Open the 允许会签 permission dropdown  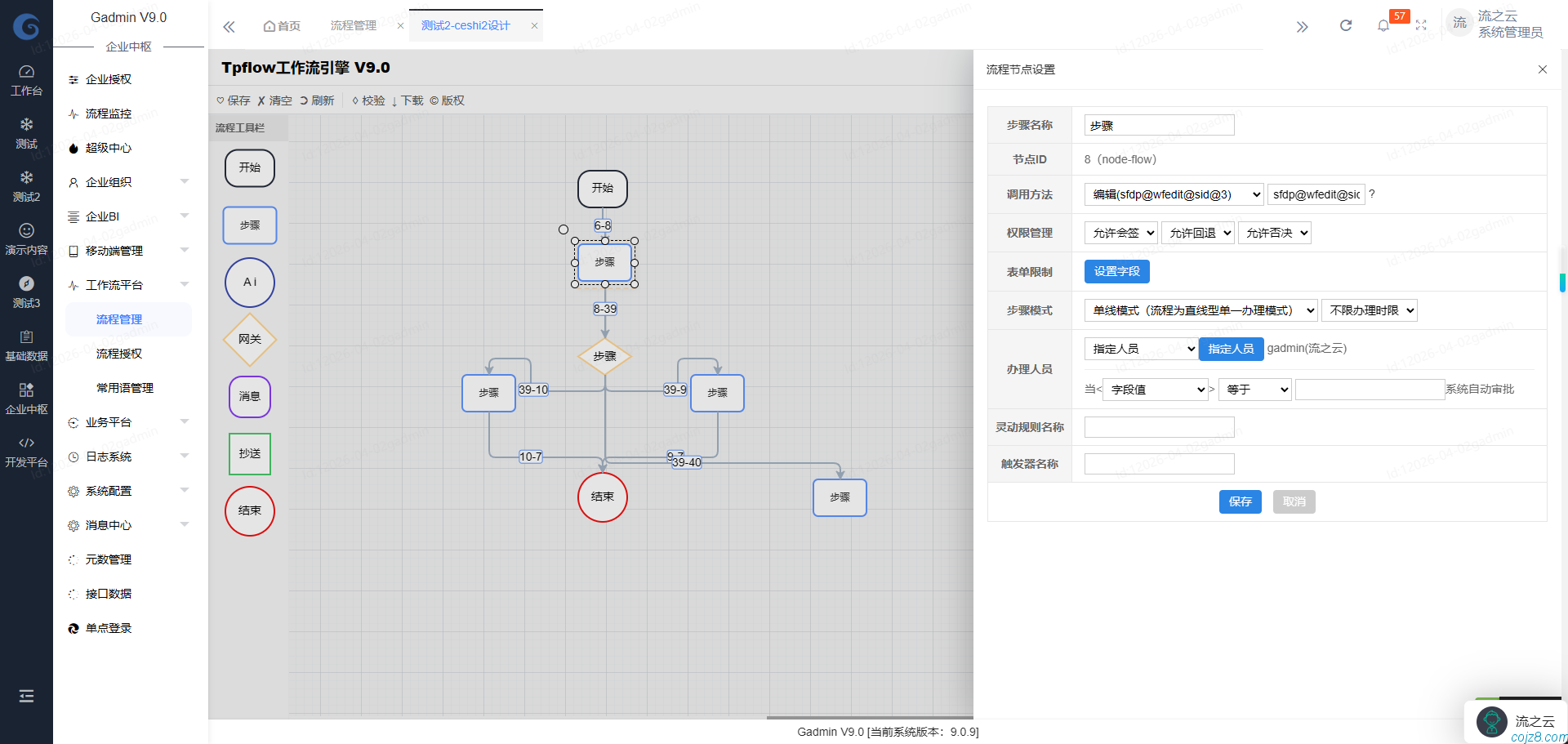click(1120, 233)
